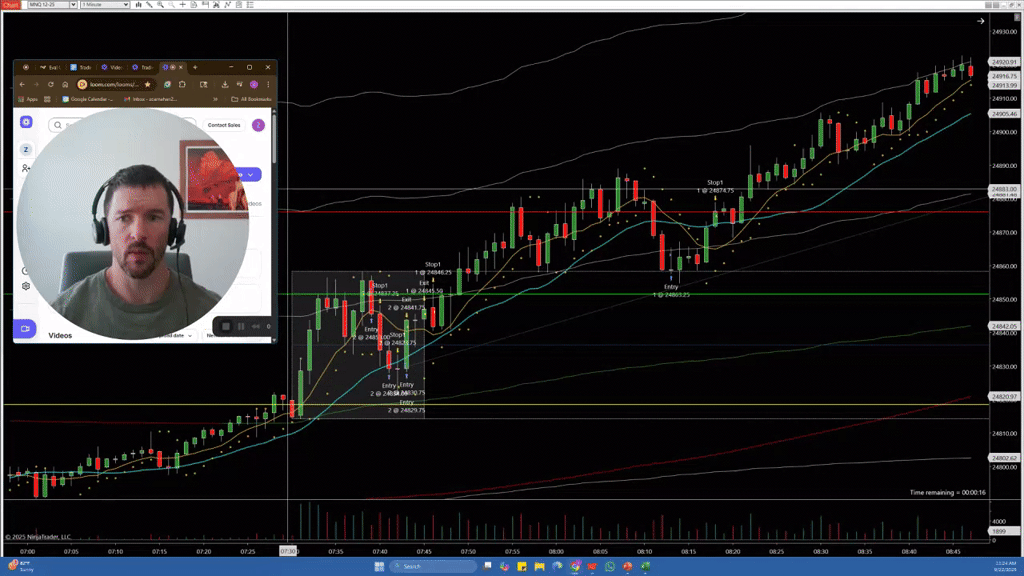This screenshot has height=576, width=1024.
Task: Open the browser three-dot menu
Action: 268,84
